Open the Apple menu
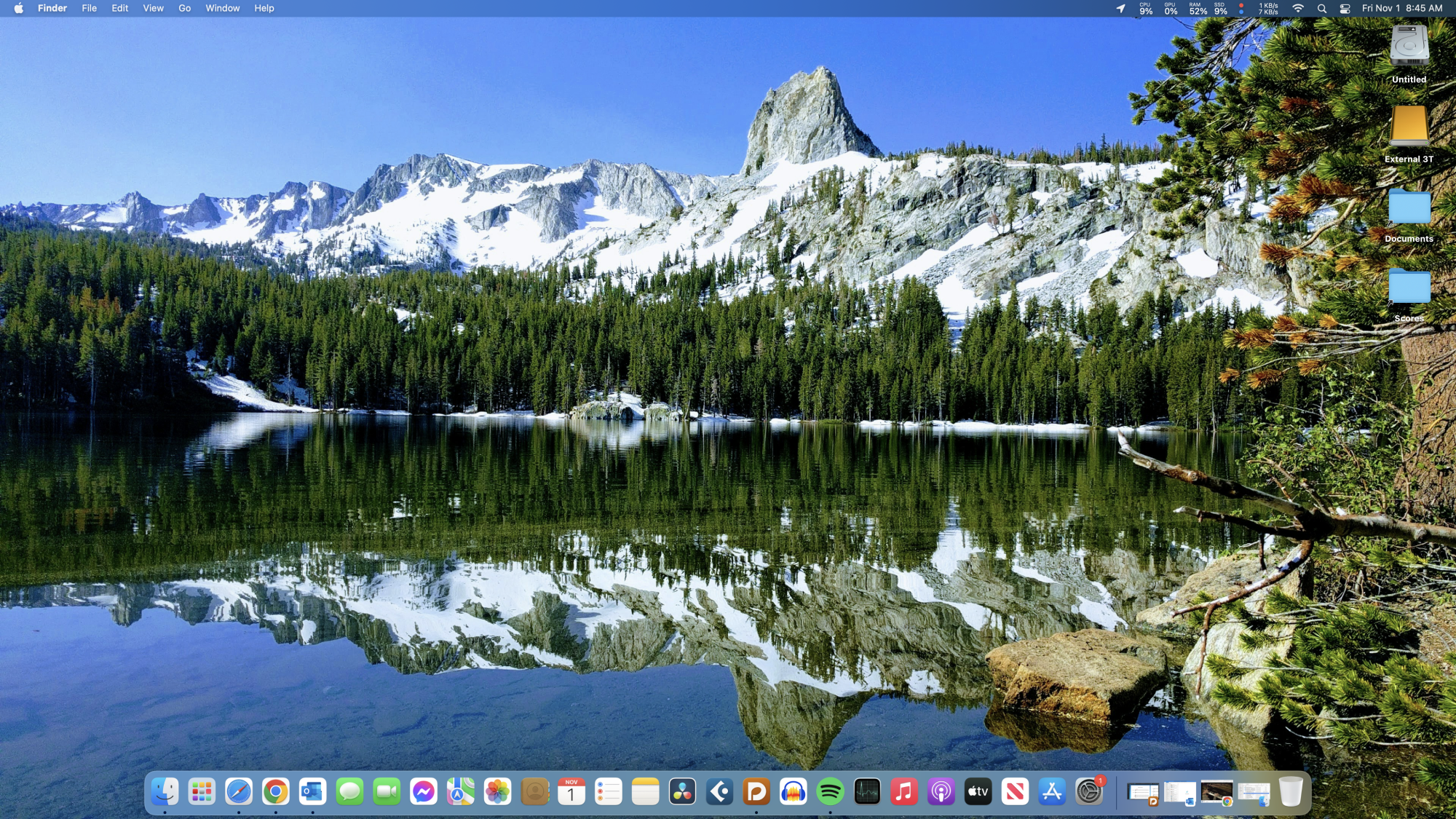The image size is (1456, 819). pos(18,8)
